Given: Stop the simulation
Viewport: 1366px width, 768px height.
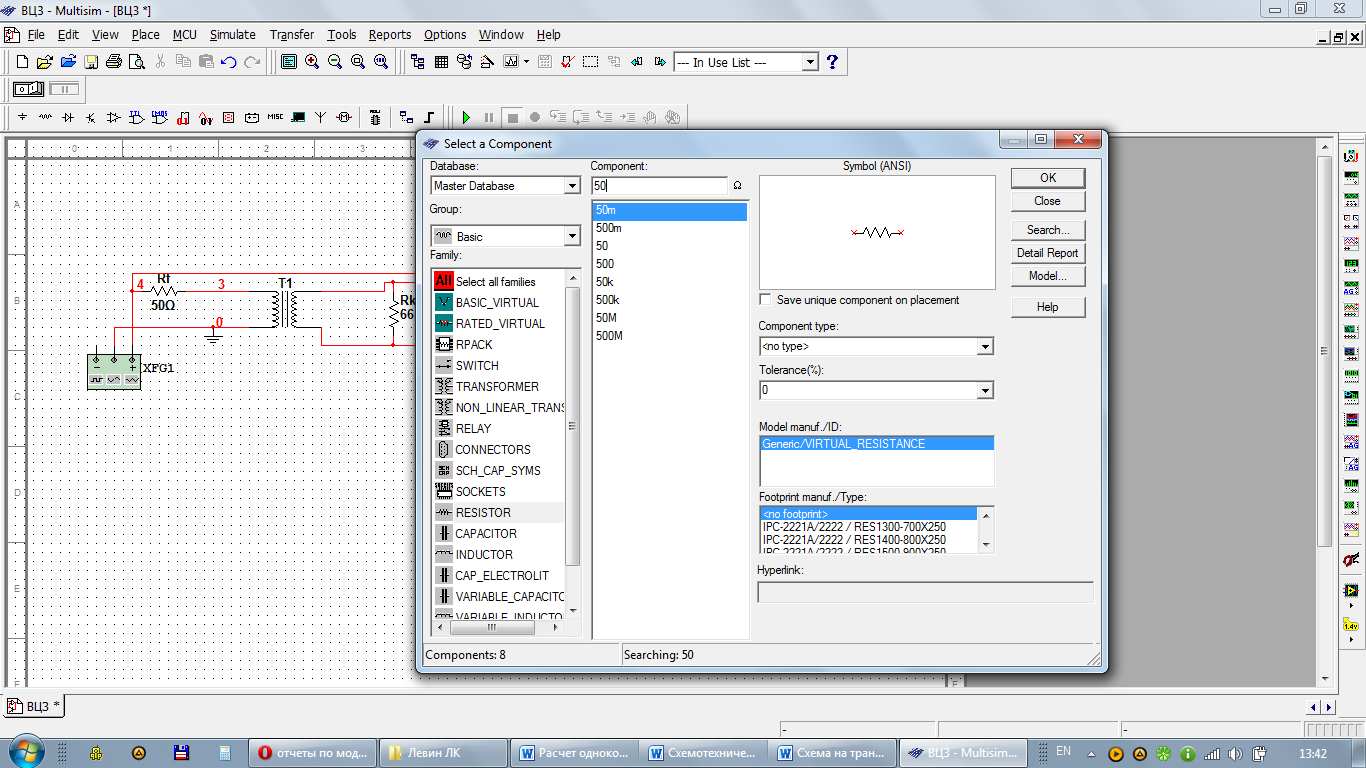Looking at the screenshot, I should click(512, 117).
